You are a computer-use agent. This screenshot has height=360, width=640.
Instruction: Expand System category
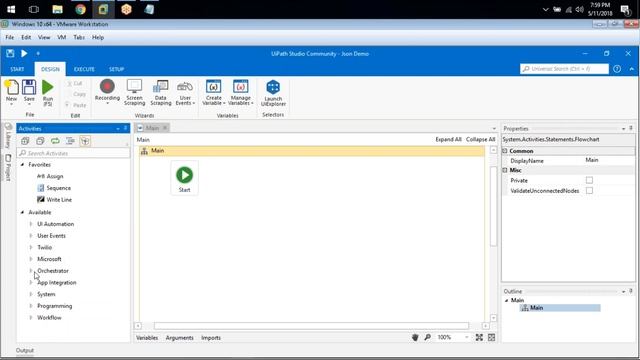(x=31, y=294)
